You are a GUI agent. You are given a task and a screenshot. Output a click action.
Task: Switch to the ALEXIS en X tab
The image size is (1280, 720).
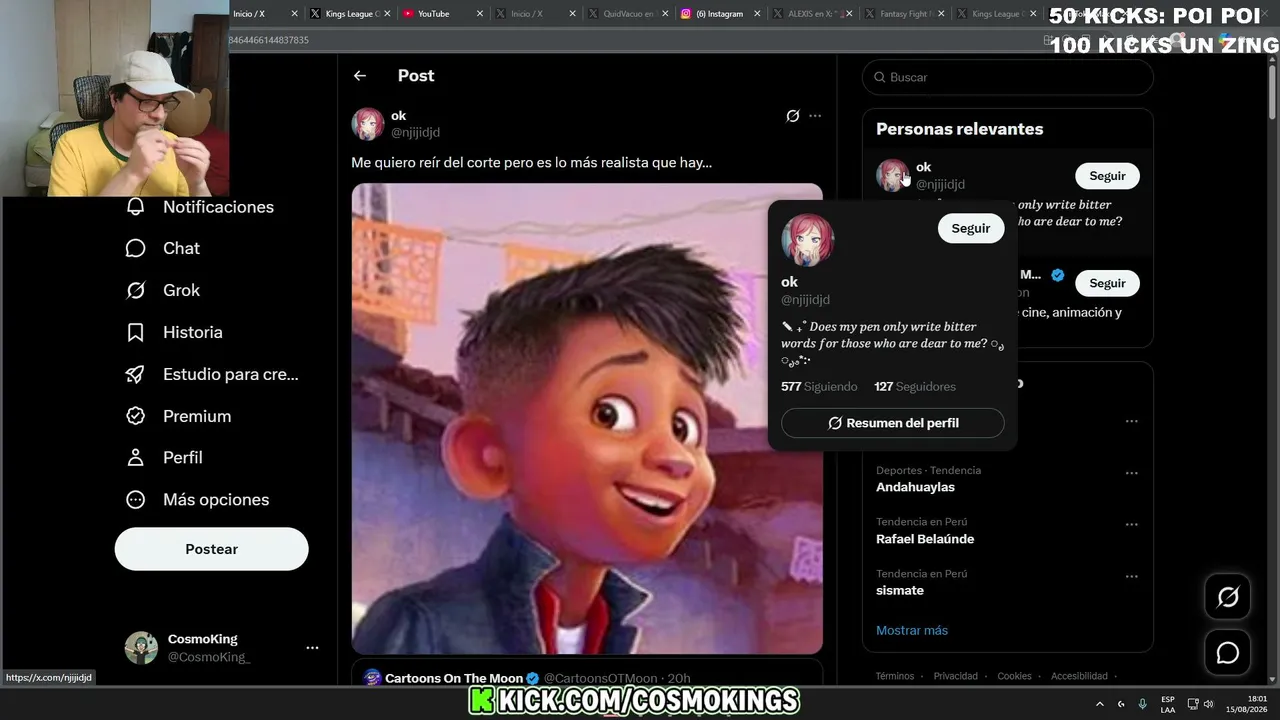point(812,14)
